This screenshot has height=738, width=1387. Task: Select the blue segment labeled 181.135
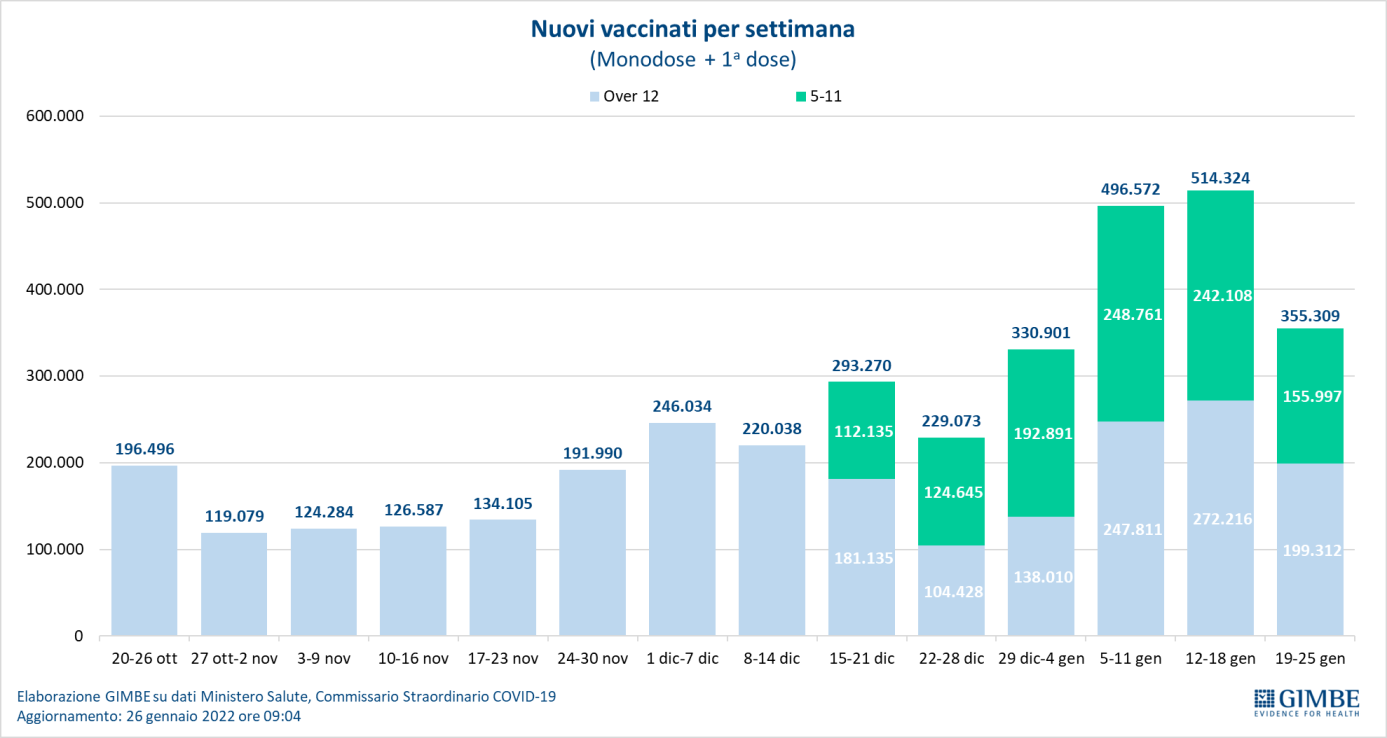(861, 557)
